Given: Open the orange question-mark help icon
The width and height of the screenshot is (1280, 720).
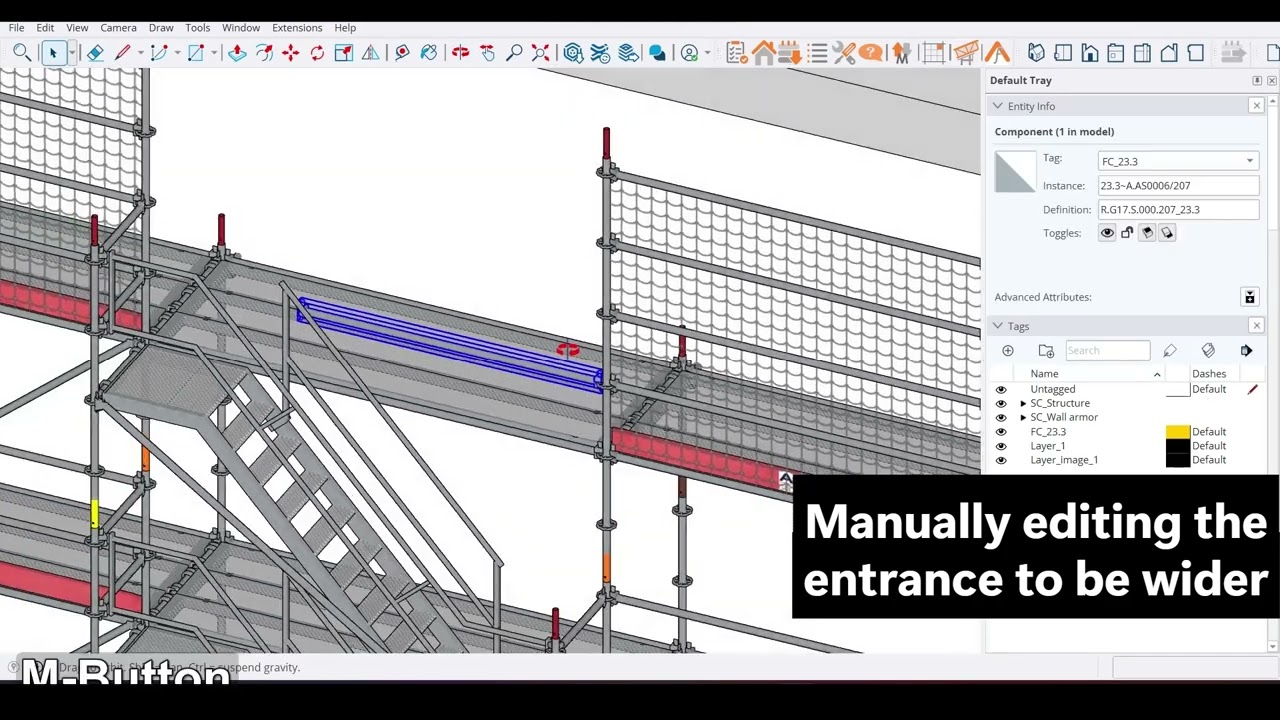Looking at the screenshot, I should point(870,53).
